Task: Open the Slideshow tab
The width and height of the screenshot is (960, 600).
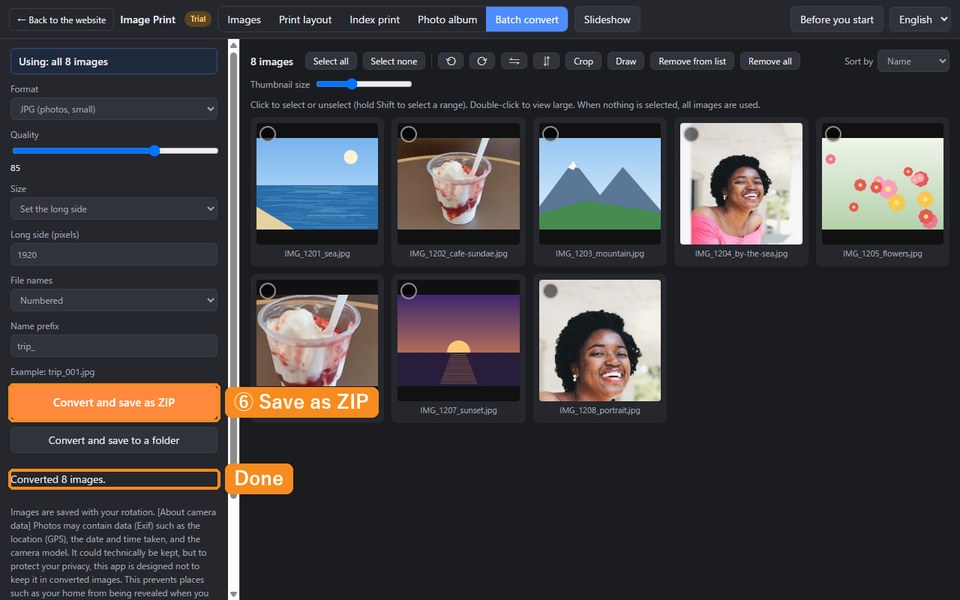Action: tap(607, 20)
